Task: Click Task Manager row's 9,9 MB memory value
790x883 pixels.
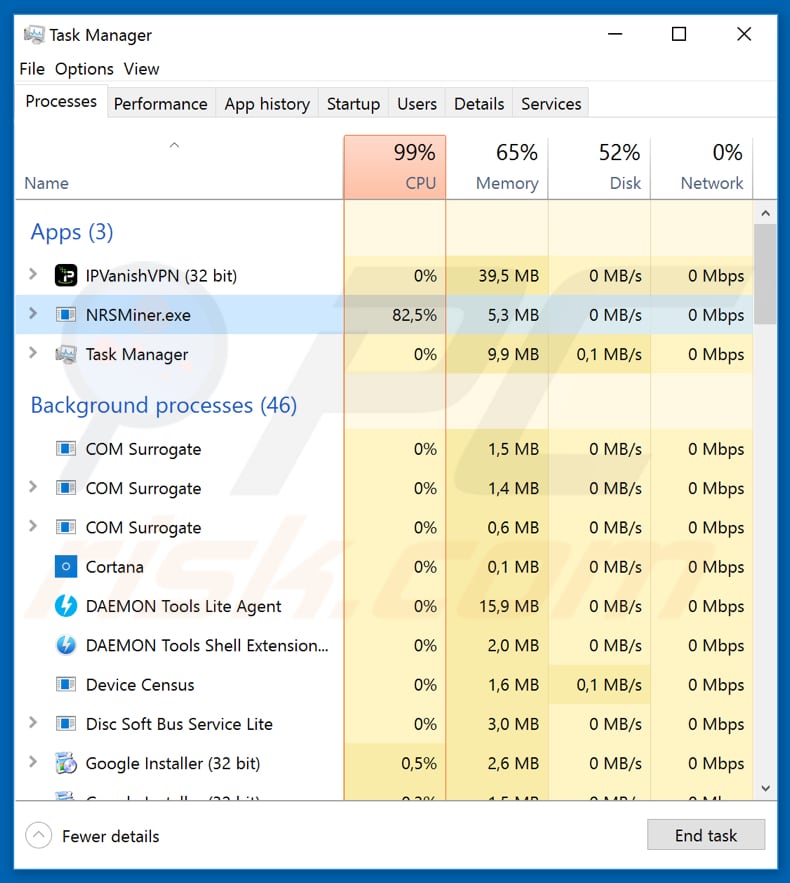Action: point(513,354)
